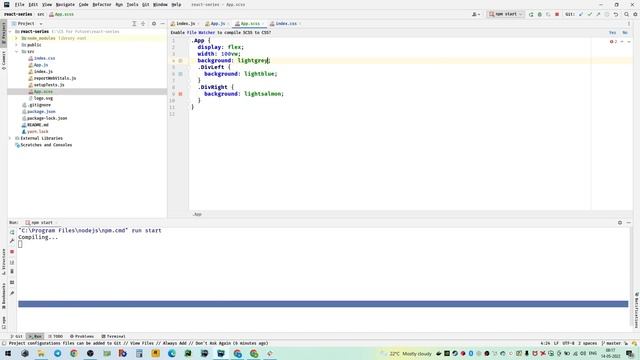Click No on File Watcher prompt
640x360 pixels.
(x=625, y=32)
